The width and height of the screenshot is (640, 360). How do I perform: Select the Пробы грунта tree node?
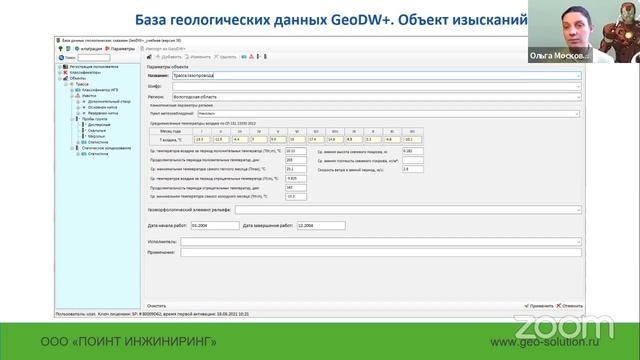pyautogui.click(x=94, y=119)
